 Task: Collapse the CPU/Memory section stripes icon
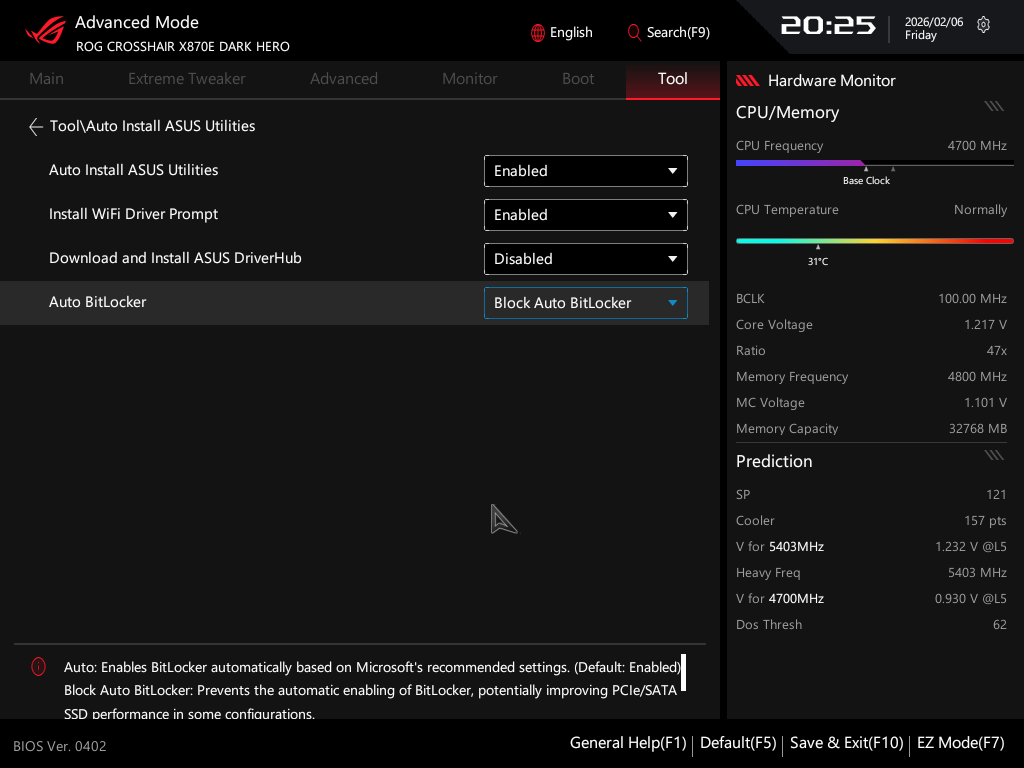coord(993,106)
